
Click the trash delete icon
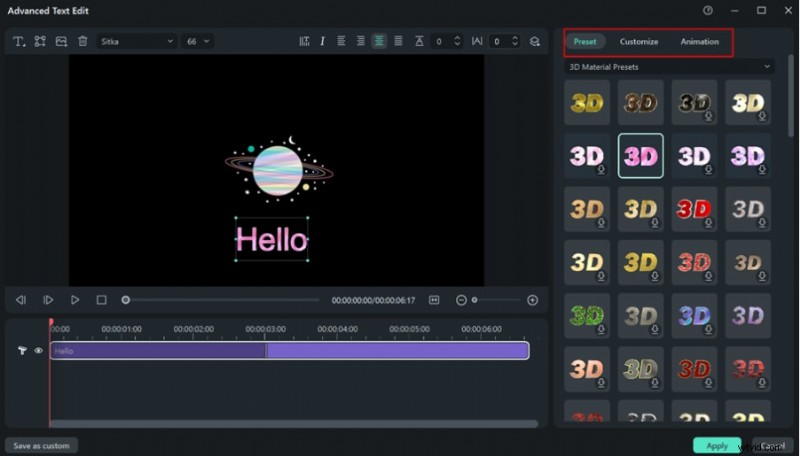pyautogui.click(x=83, y=41)
